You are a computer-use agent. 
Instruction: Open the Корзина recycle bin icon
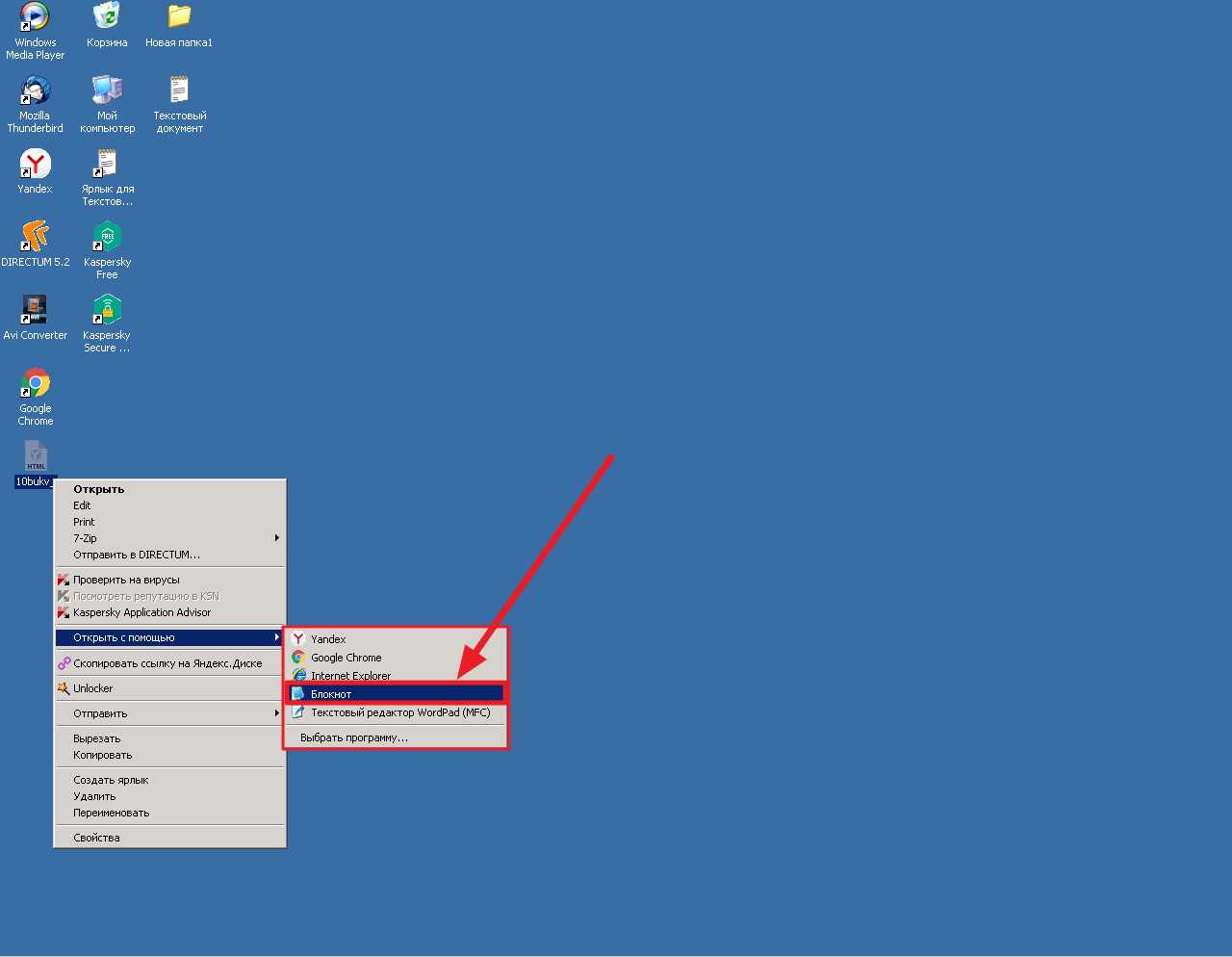pos(107,17)
